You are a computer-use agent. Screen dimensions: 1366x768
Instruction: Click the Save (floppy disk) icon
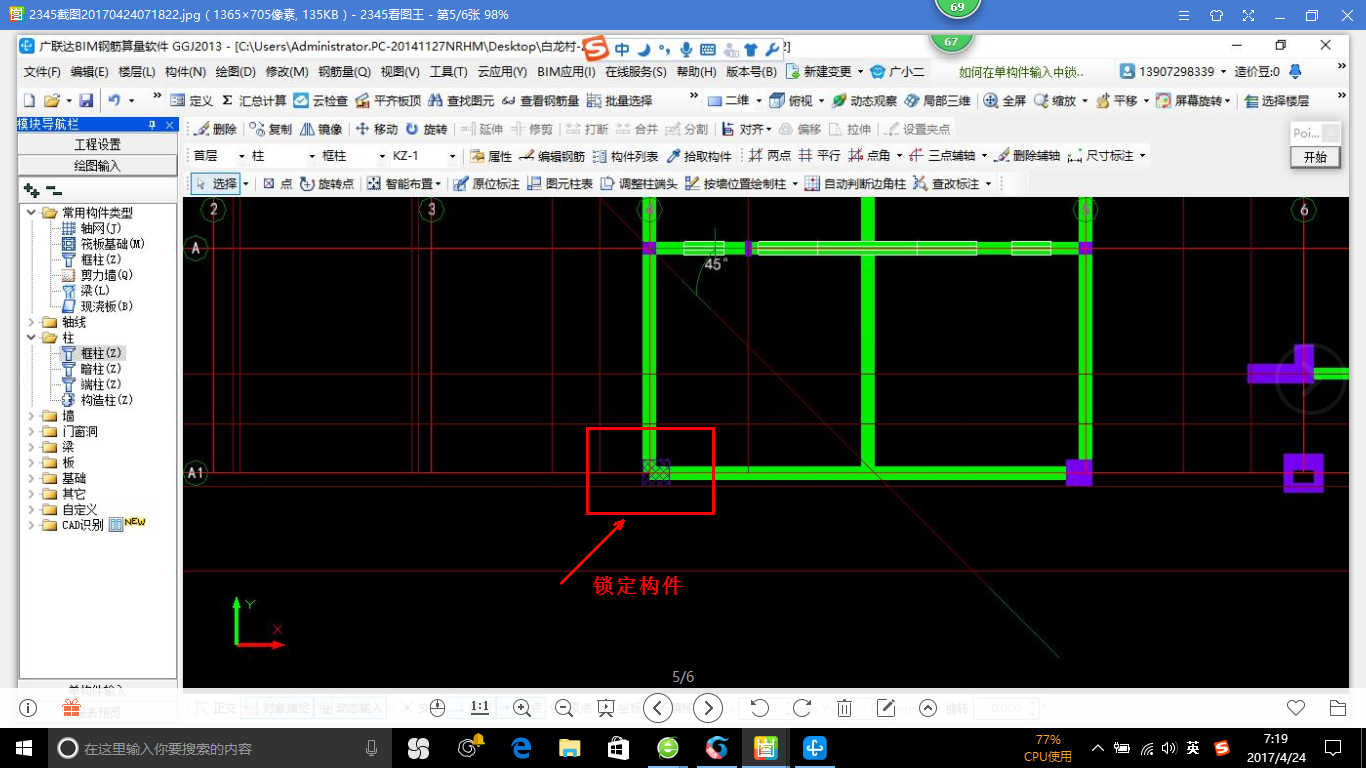click(86, 101)
